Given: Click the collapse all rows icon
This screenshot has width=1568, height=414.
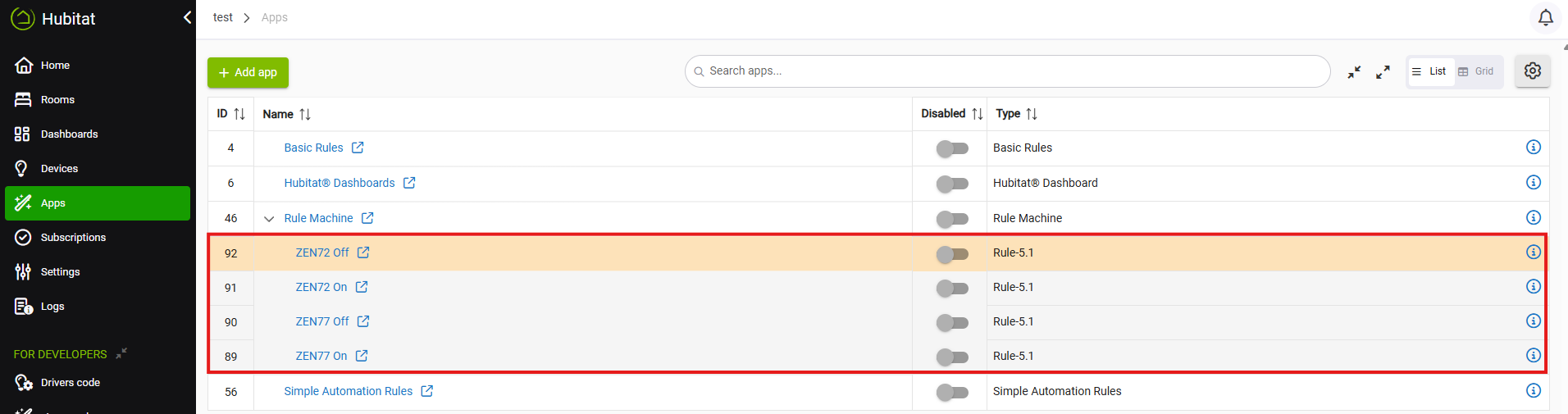Looking at the screenshot, I should click(1354, 72).
